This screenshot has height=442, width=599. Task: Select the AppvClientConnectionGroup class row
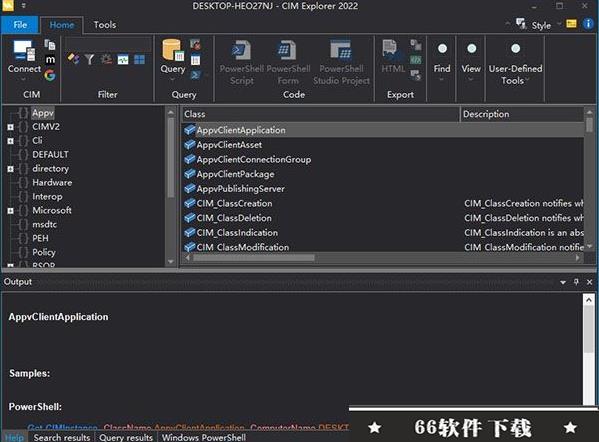(x=383, y=159)
